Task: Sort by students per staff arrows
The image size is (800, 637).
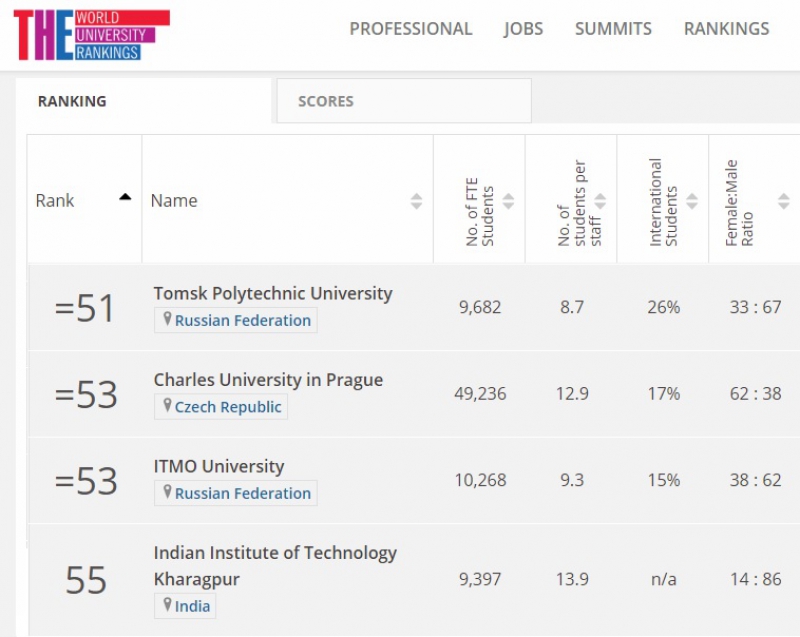Action: [x=600, y=201]
